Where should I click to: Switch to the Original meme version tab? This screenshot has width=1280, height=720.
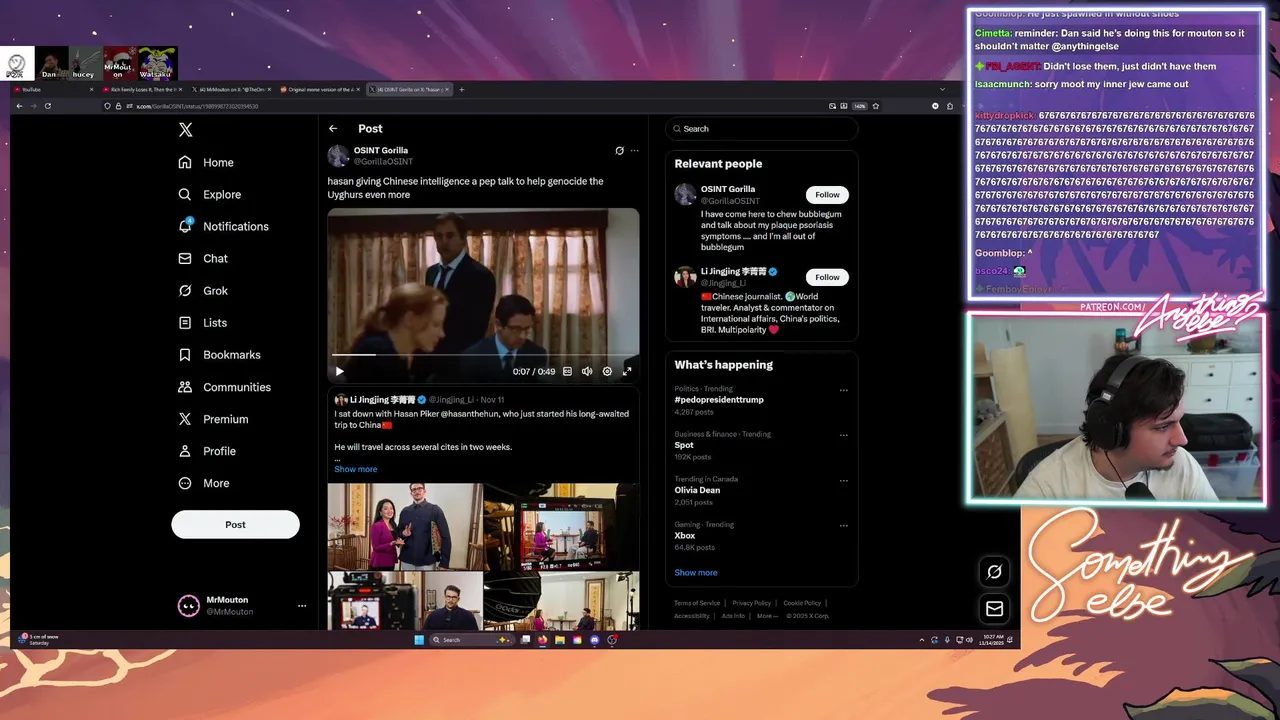tap(318, 90)
